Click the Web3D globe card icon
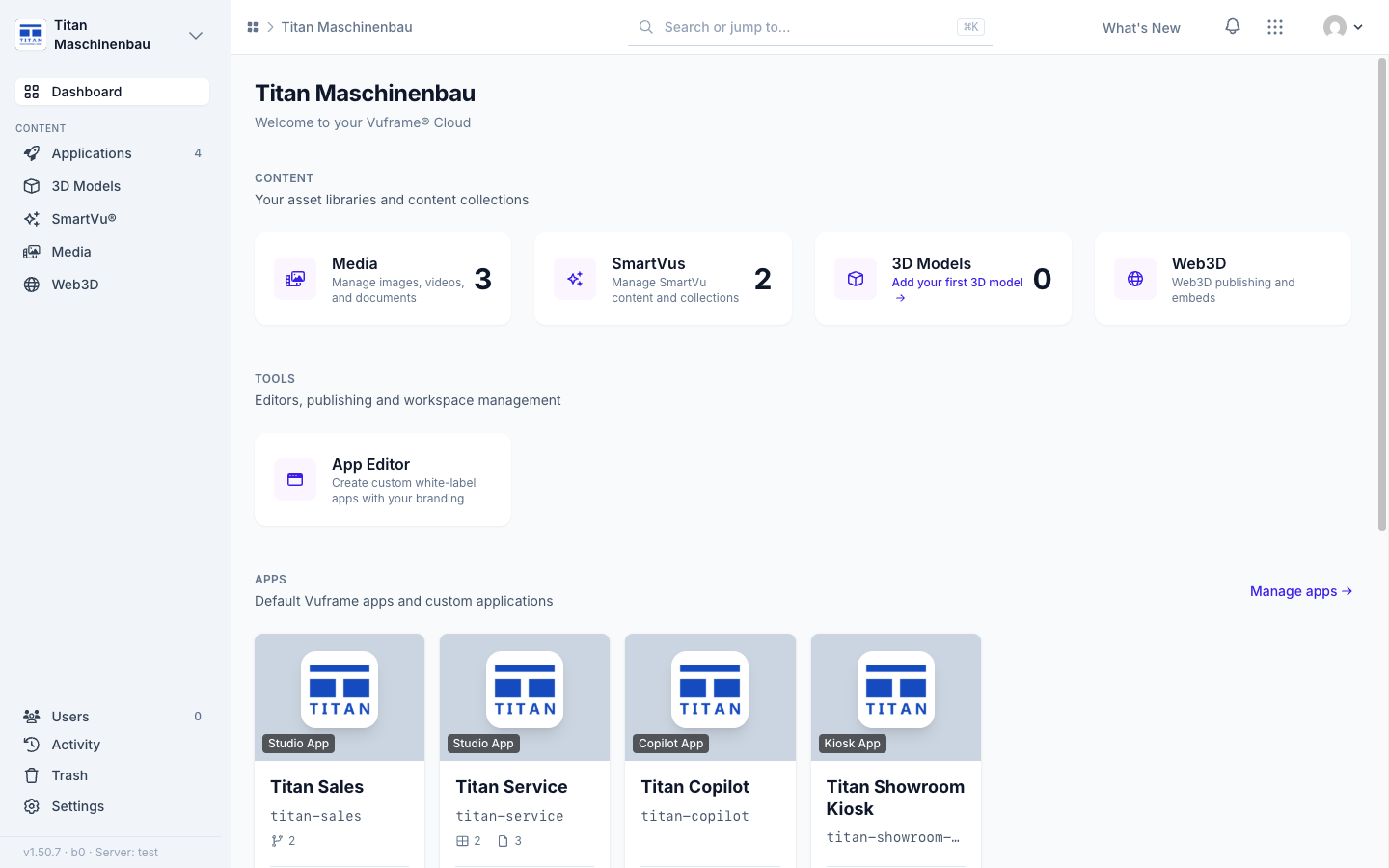Viewport: 1389px width, 868px height. tap(1135, 279)
